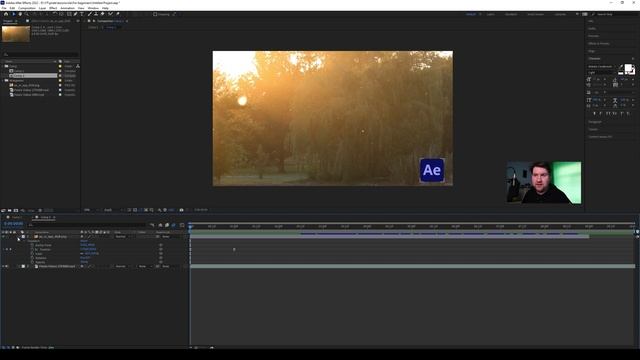
Task: Click fill color swatch in Character panel
Action: pyautogui.click(x=628, y=67)
